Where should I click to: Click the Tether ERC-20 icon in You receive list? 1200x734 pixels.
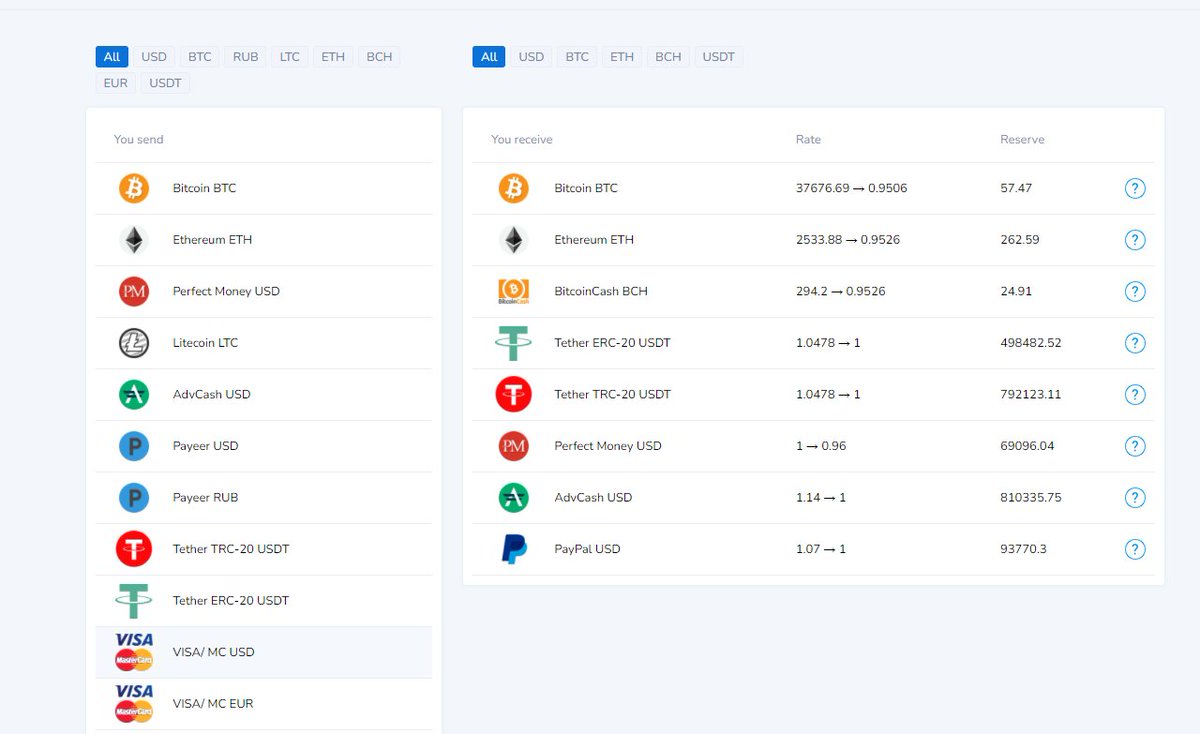(x=514, y=343)
